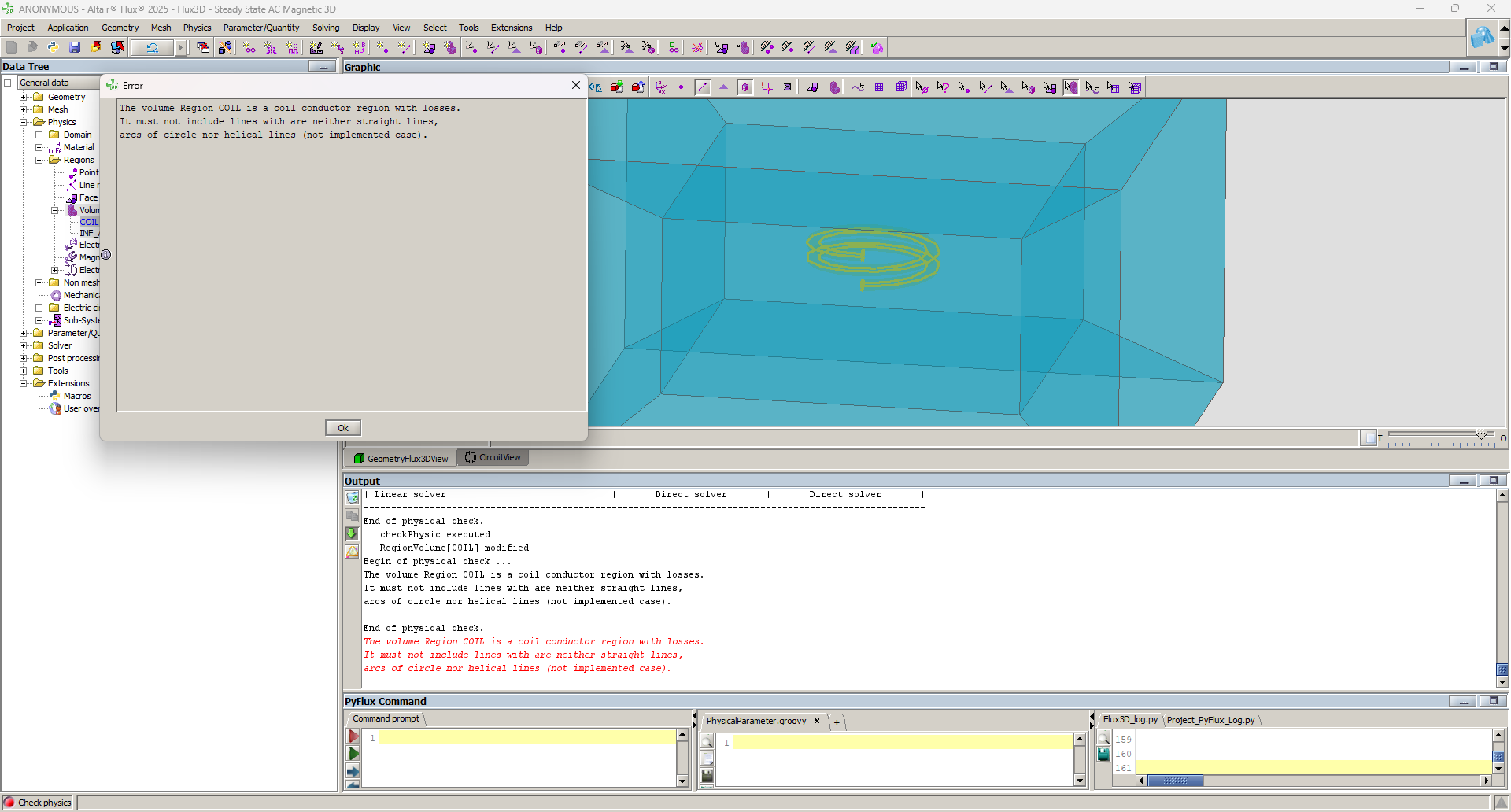This screenshot has height=812, width=1511.
Task: Click the Flux supervisor icon at top right
Action: [x=1482, y=37]
